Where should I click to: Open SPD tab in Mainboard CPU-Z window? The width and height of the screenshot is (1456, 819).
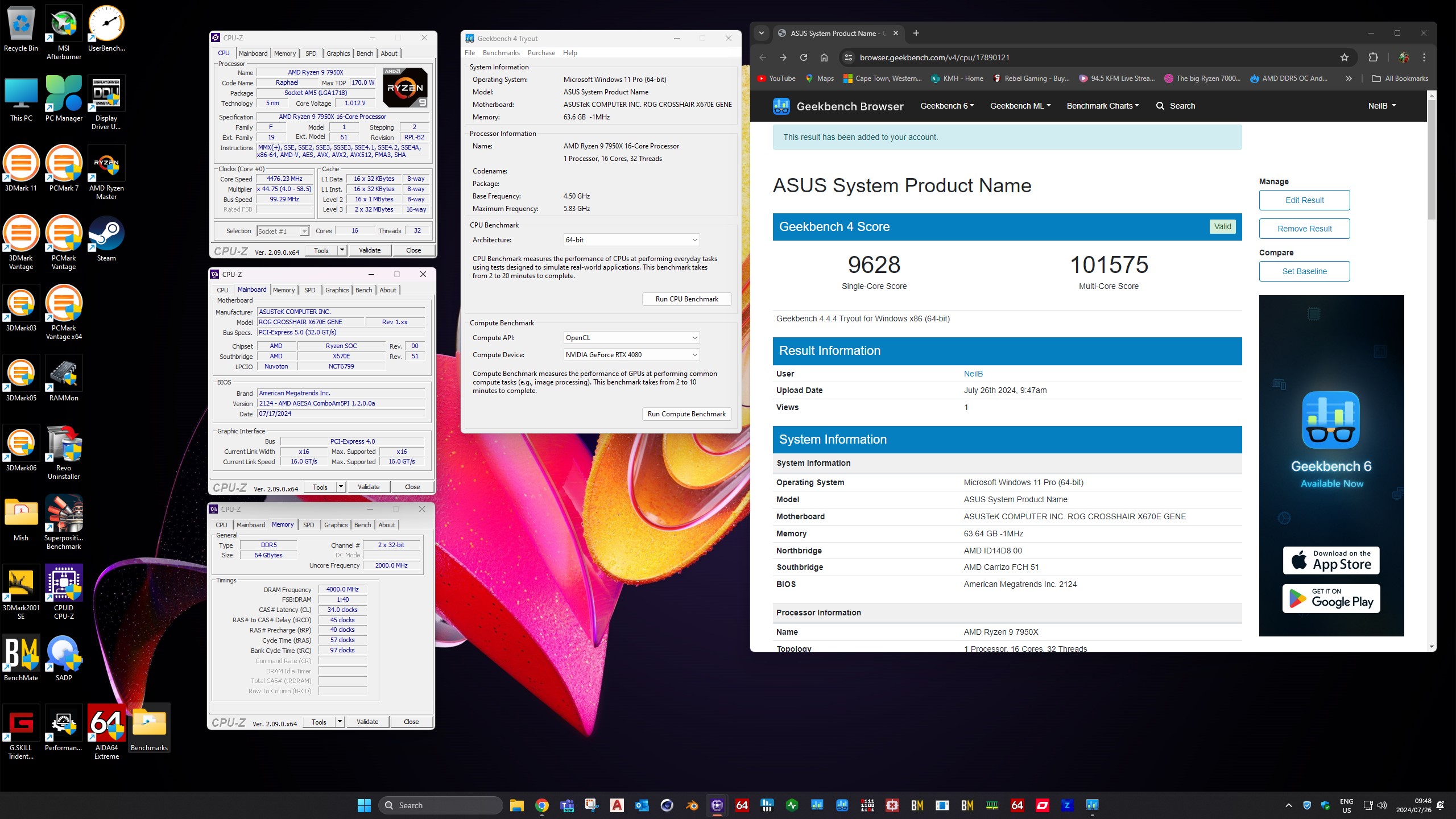click(x=309, y=290)
